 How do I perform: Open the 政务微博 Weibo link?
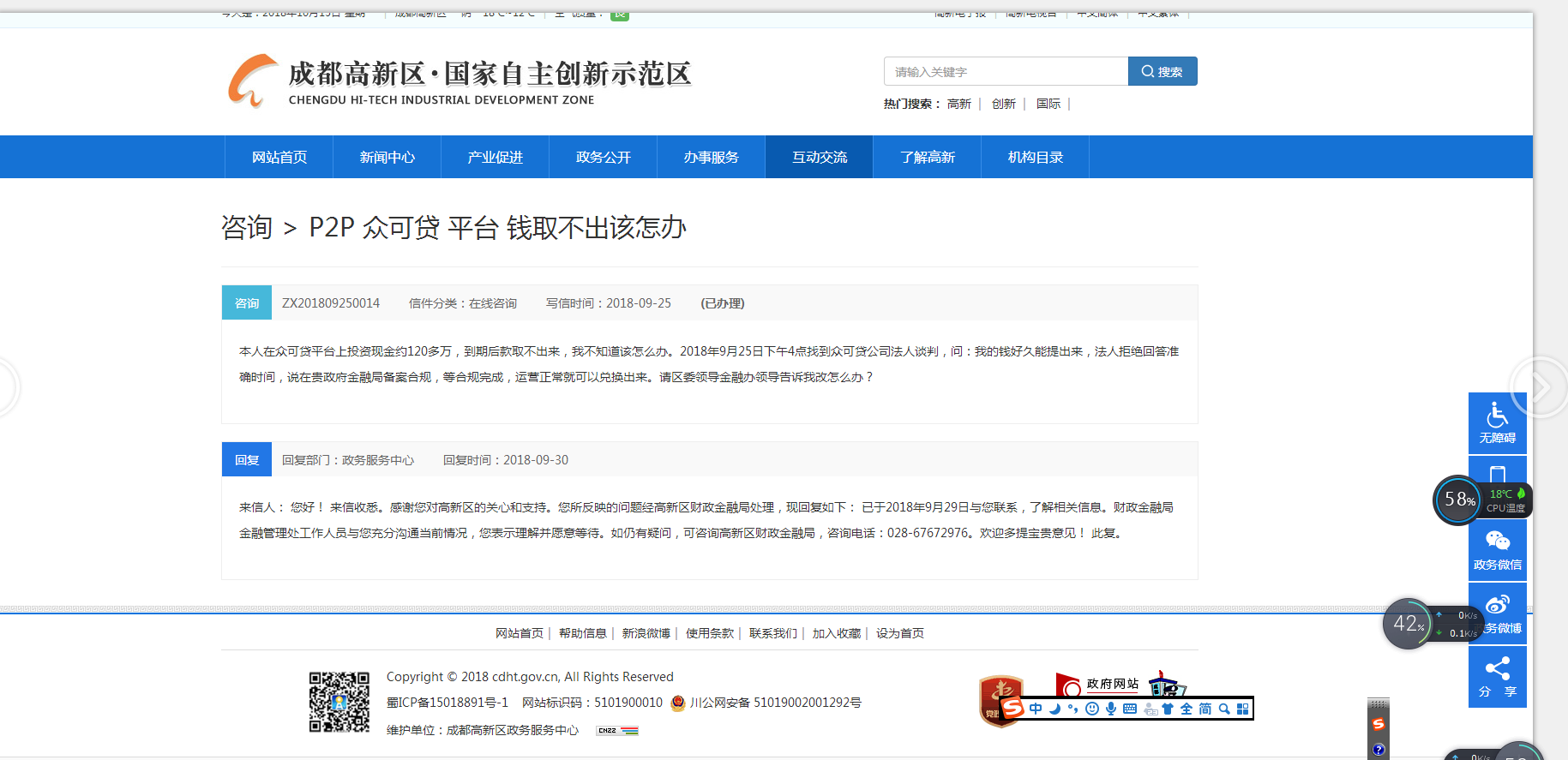click(1499, 613)
